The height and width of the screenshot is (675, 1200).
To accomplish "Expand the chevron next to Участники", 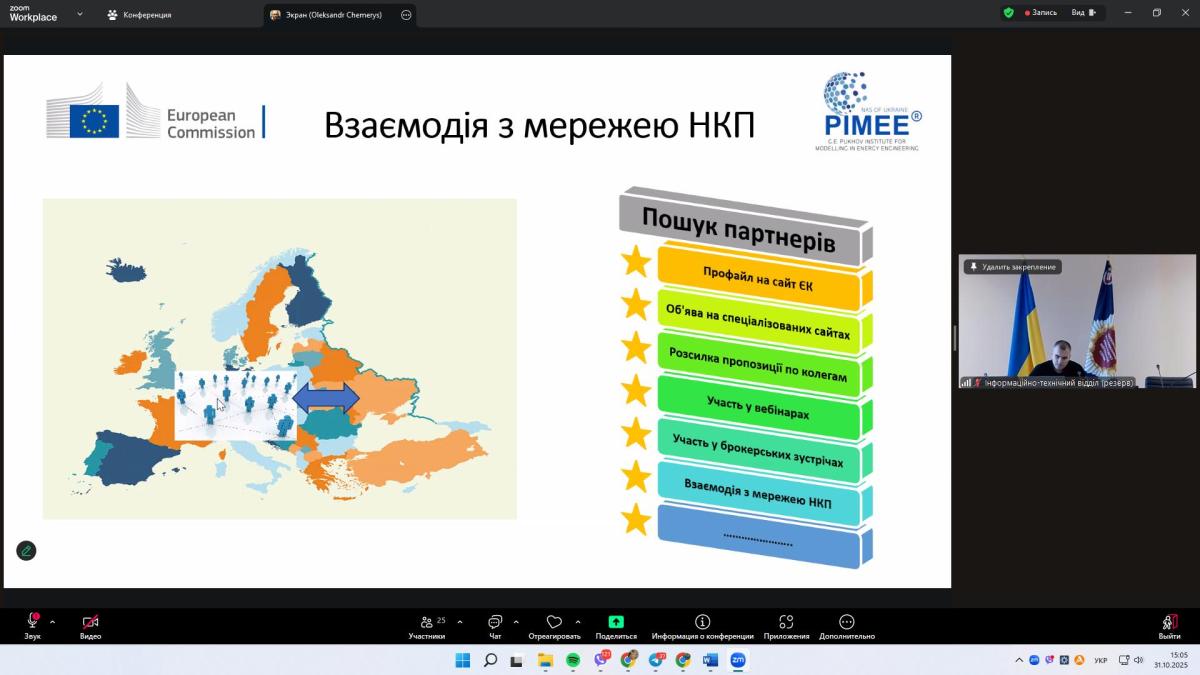I will tap(460, 621).
